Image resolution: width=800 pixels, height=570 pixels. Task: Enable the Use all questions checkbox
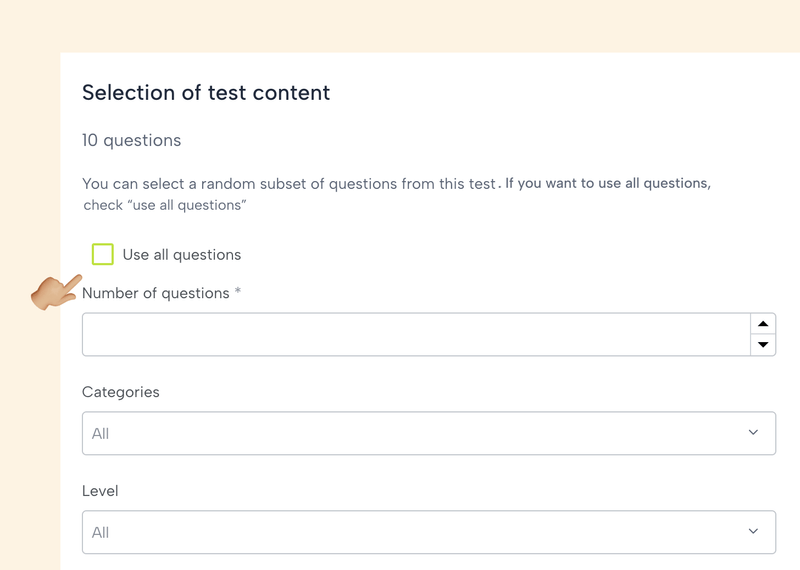tap(102, 254)
